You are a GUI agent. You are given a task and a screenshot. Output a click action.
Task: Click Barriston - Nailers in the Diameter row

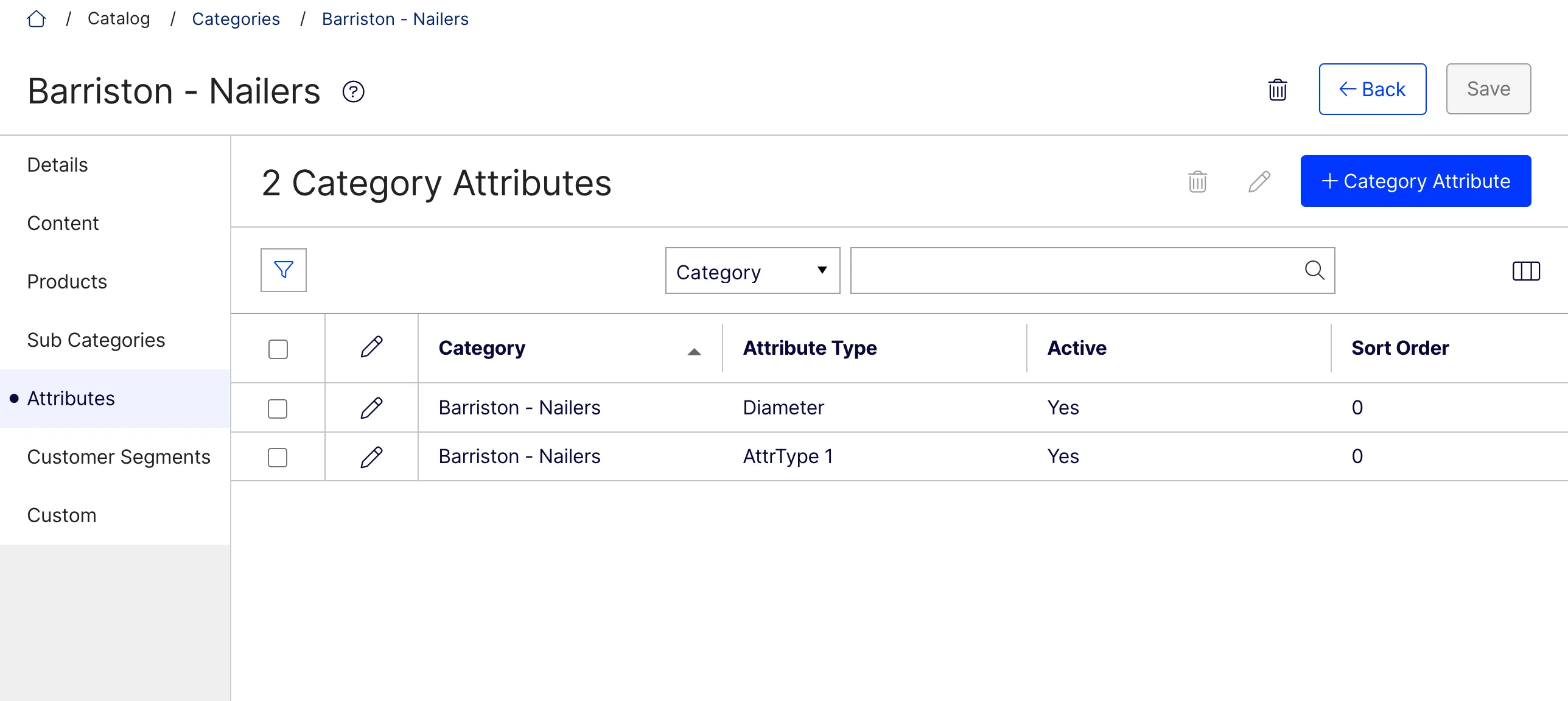pyautogui.click(x=519, y=408)
